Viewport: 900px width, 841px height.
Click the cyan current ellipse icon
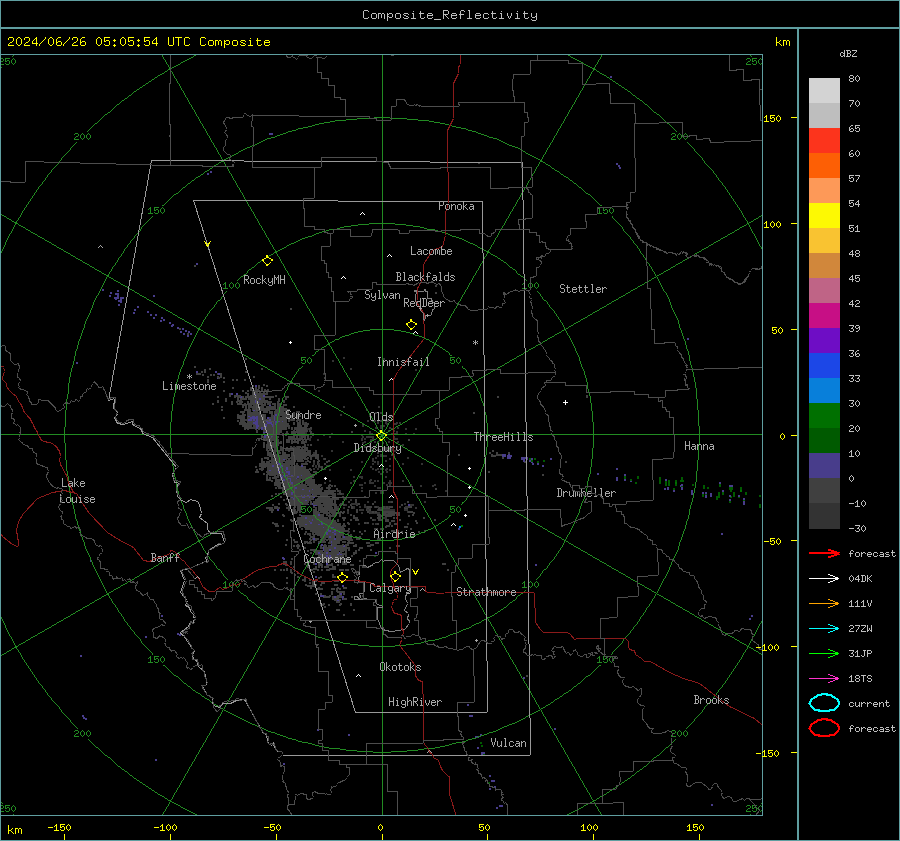[824, 703]
